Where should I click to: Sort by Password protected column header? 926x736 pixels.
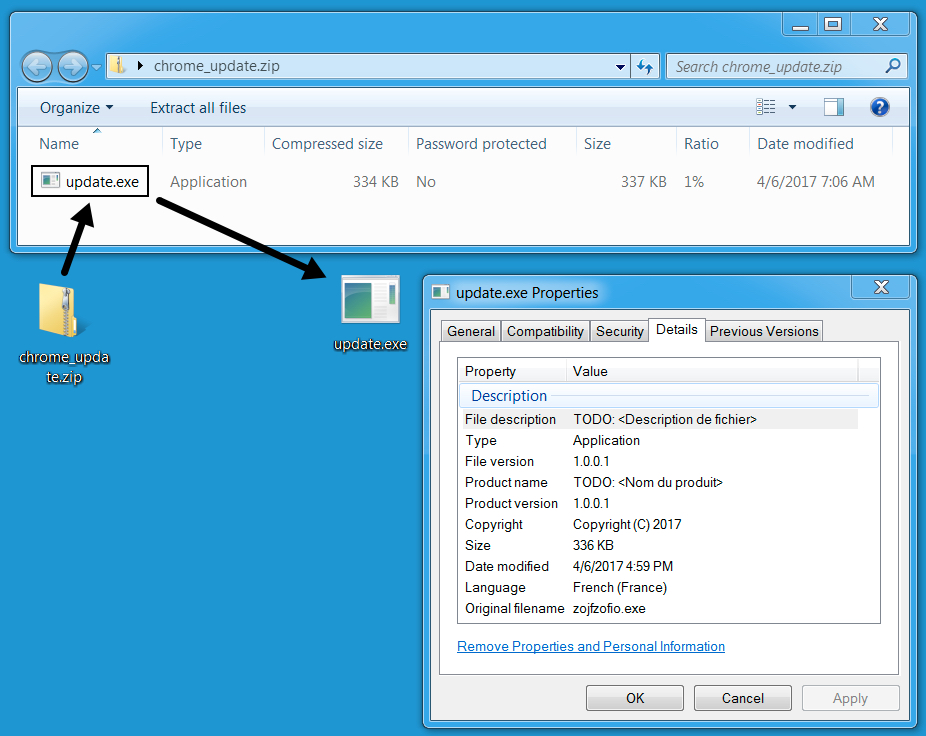(x=492, y=144)
